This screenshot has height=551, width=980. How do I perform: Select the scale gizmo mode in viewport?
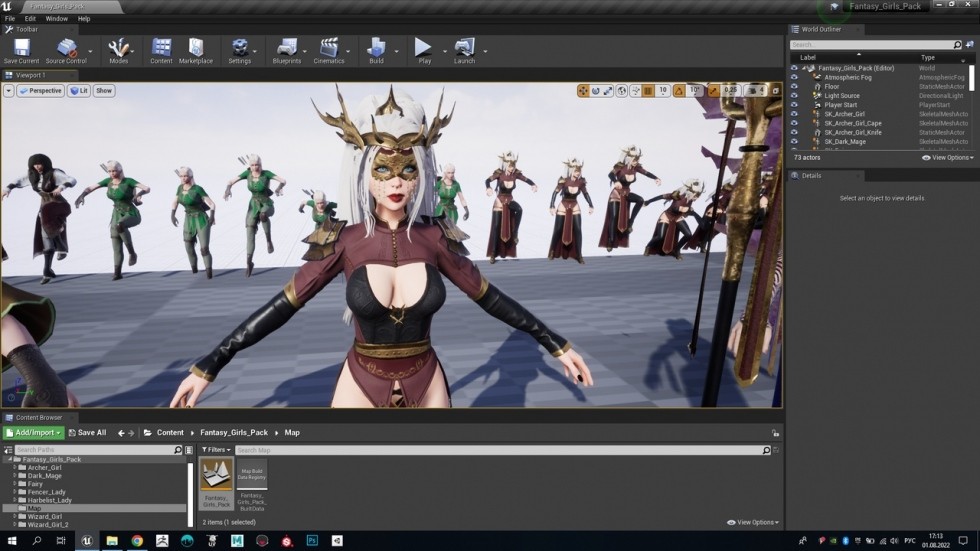tap(608, 91)
